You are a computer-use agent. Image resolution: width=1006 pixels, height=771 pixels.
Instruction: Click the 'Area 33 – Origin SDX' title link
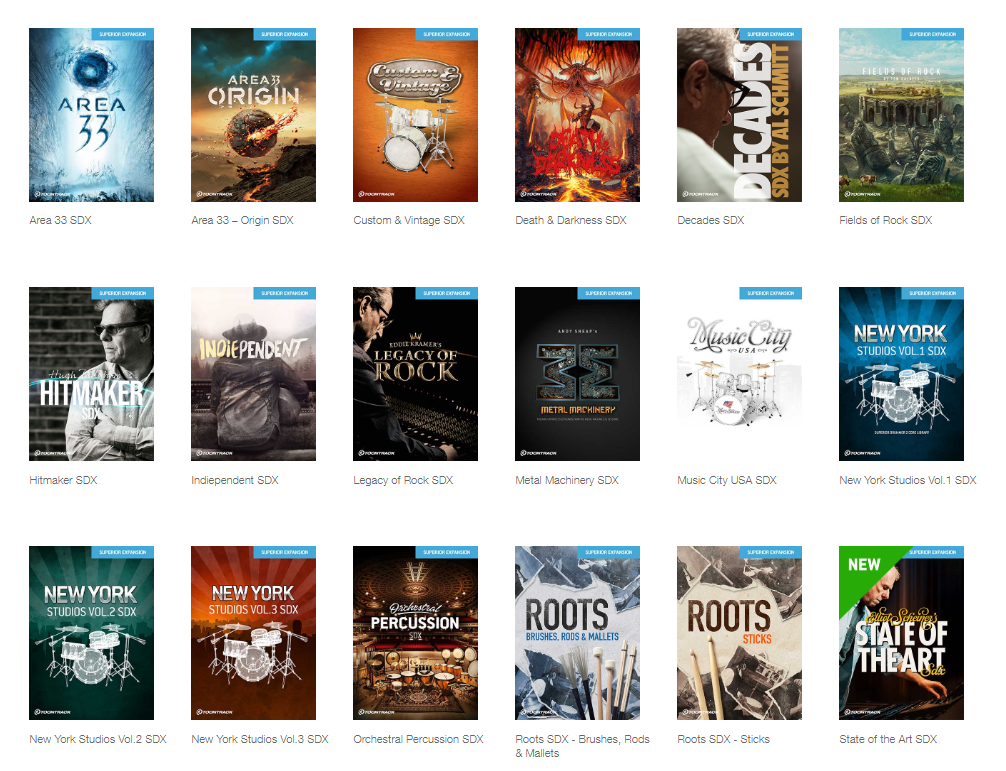242,220
